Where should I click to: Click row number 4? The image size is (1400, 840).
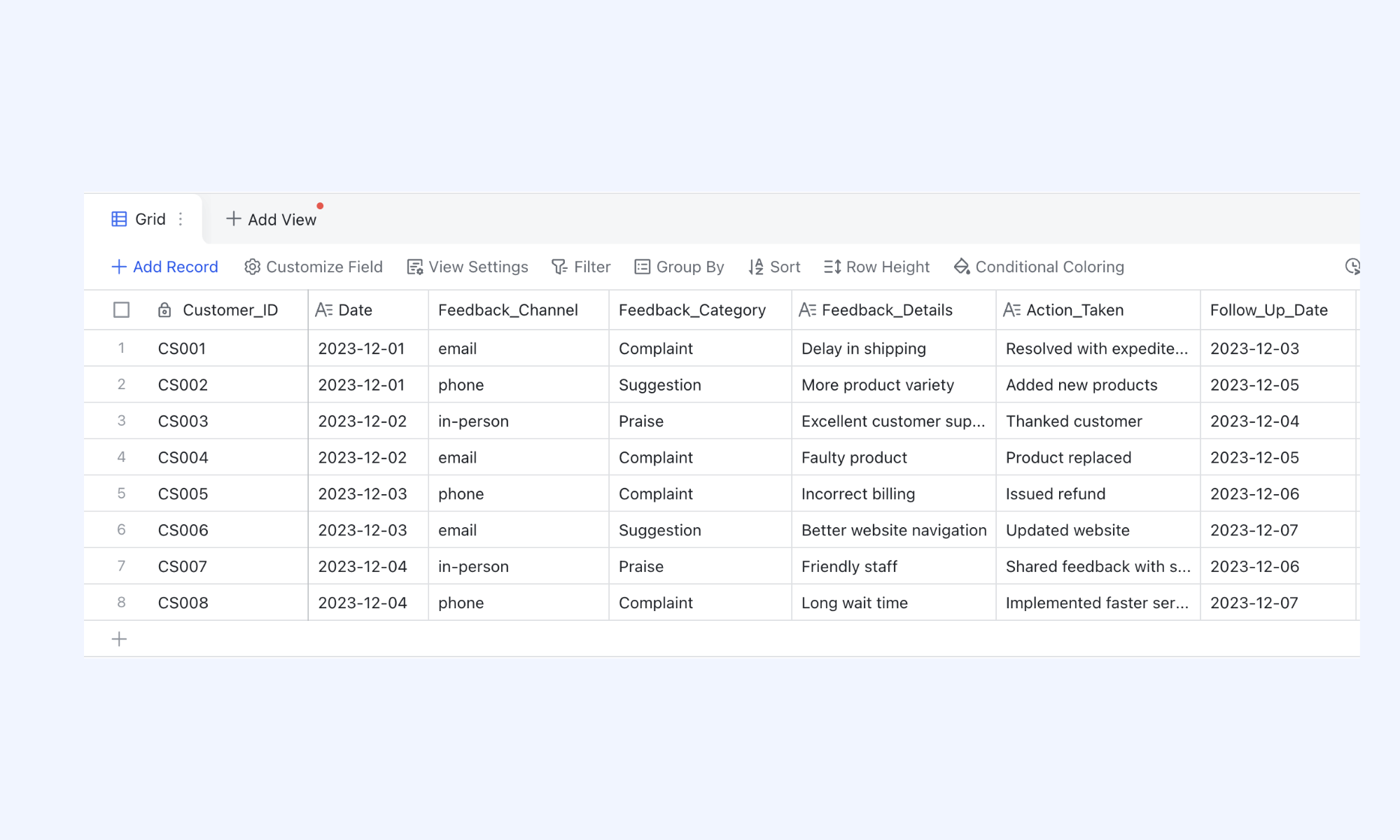(x=121, y=457)
